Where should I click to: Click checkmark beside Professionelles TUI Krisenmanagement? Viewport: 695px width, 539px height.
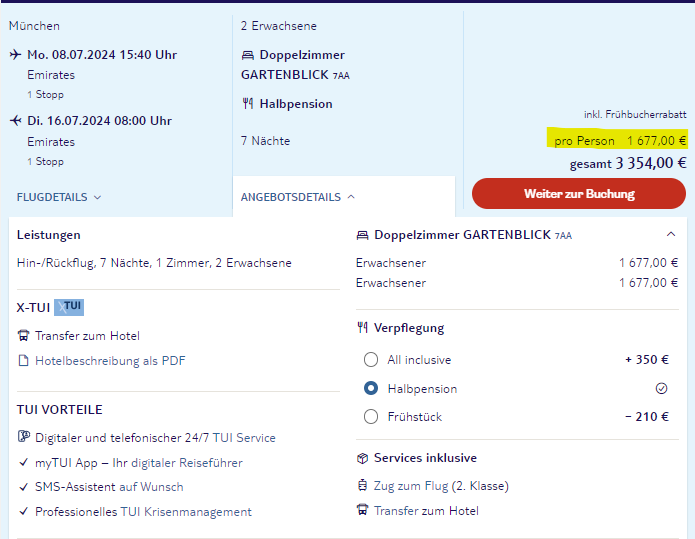pyautogui.click(x=23, y=512)
